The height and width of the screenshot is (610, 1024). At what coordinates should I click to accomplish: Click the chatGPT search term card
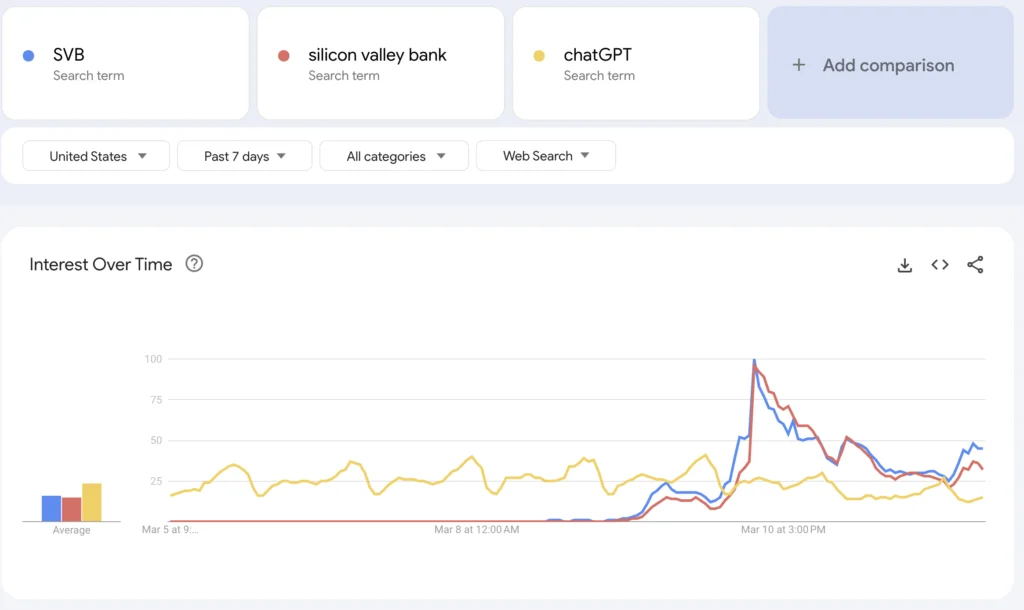[x=635, y=62]
